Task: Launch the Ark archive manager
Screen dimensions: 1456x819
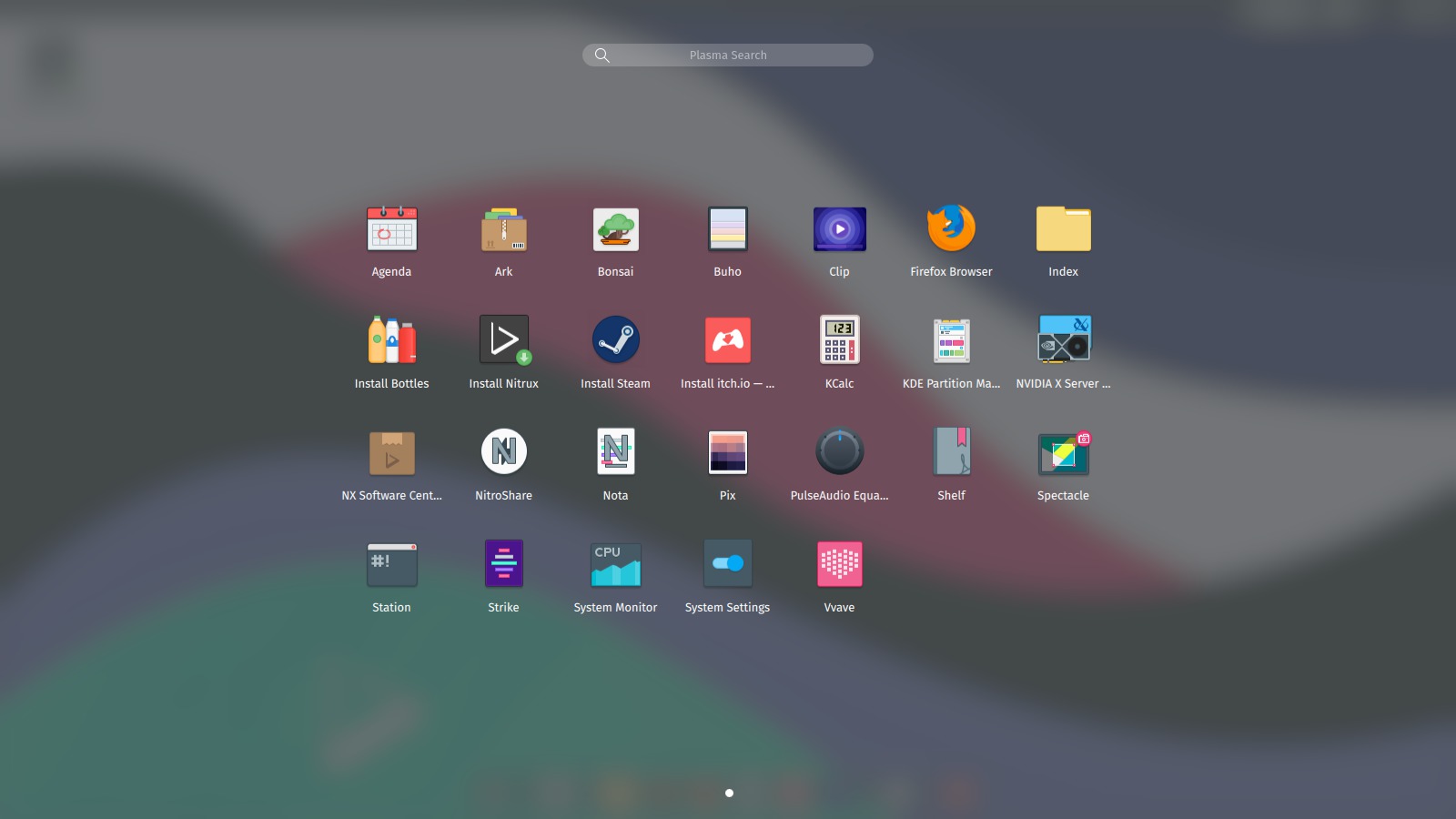Action: pos(503,229)
